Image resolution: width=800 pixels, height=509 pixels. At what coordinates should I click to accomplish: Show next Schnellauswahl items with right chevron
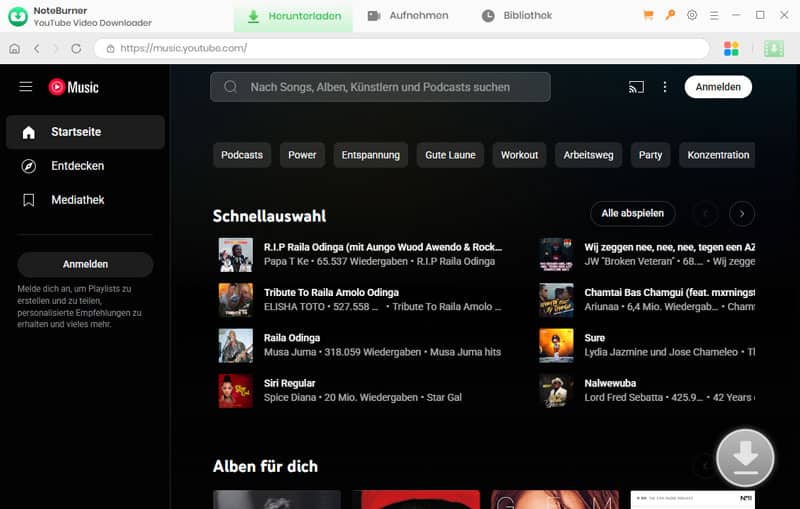[x=741, y=214]
